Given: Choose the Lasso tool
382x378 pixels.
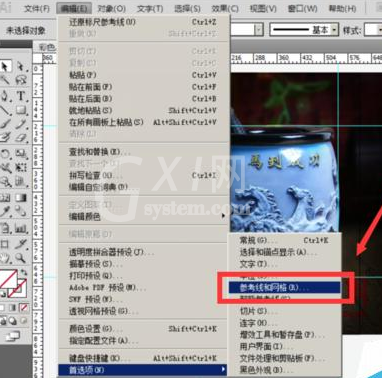Looking at the screenshot, I should (x=21, y=80).
